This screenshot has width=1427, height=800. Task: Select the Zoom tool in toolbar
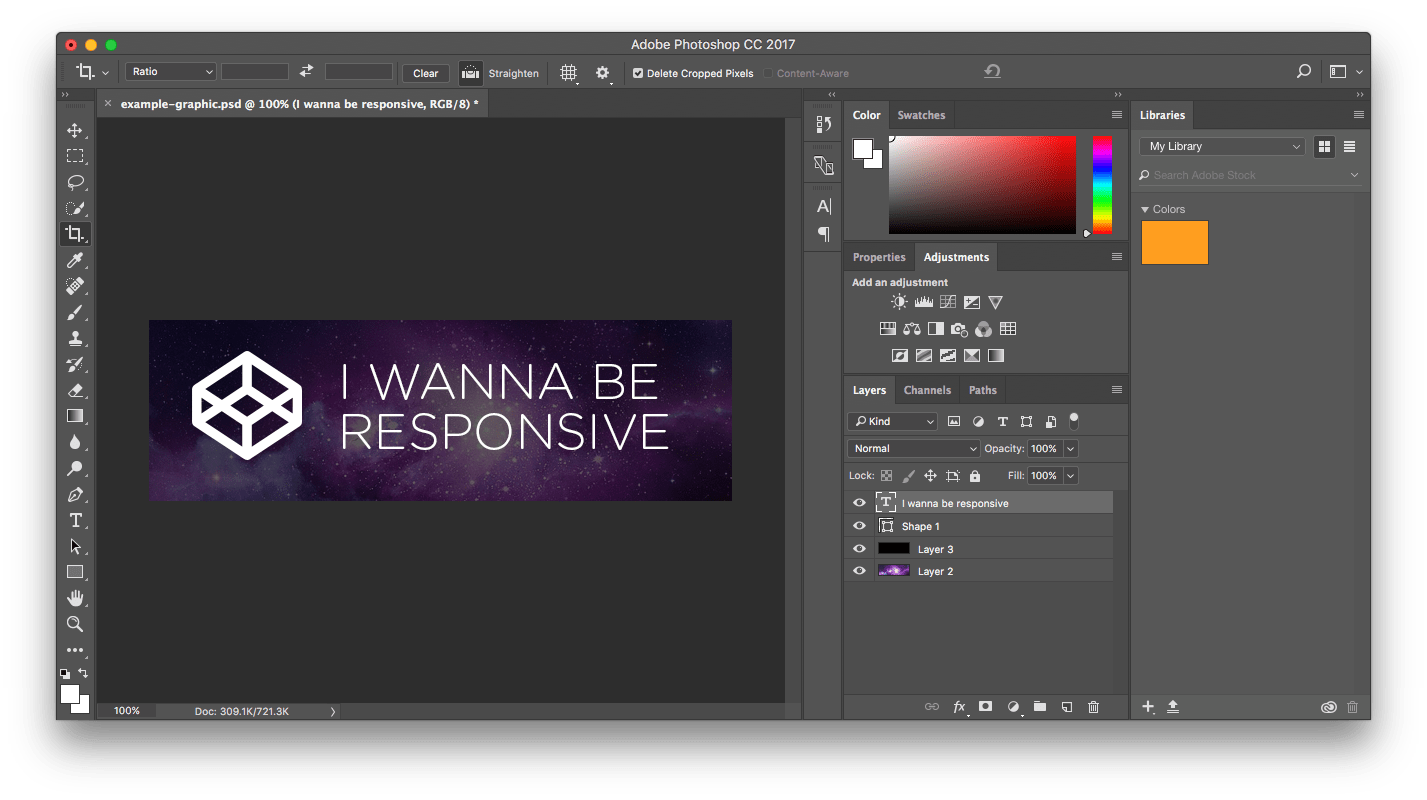(75, 624)
